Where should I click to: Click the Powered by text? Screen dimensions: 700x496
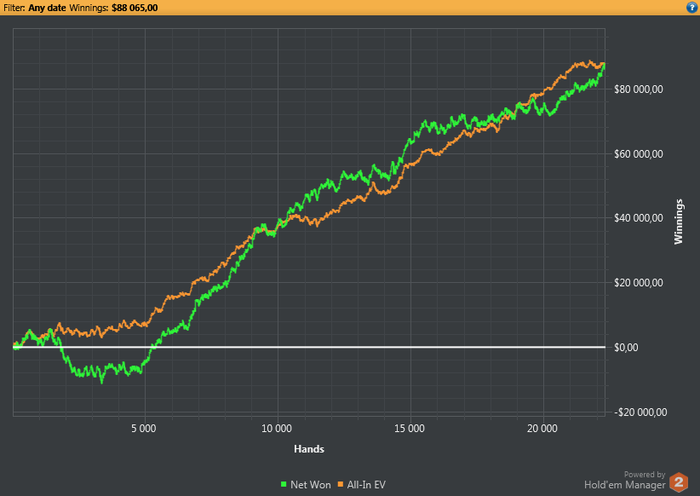(645, 474)
